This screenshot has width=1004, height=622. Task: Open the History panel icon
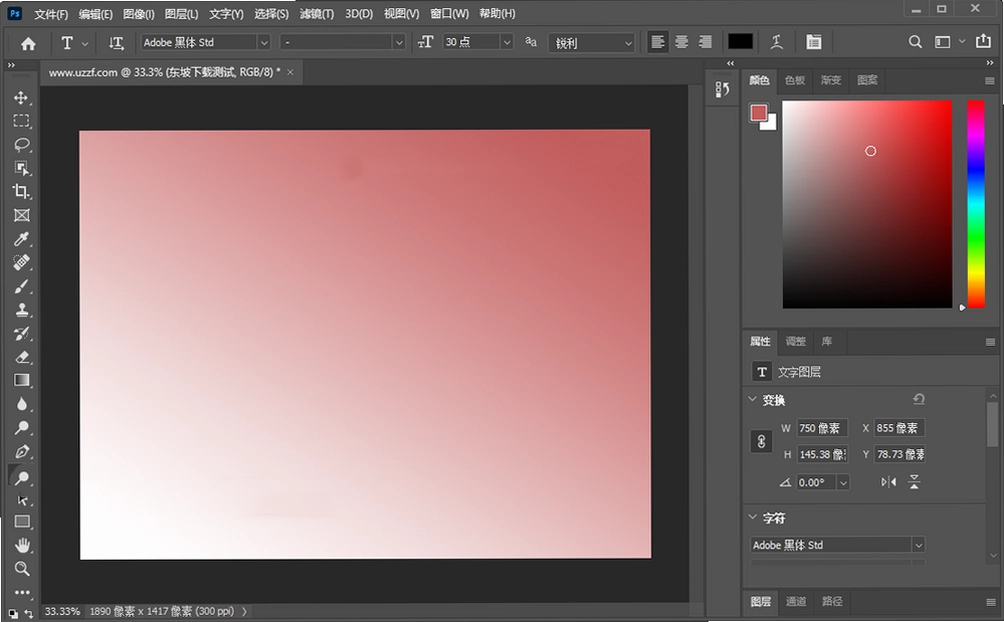coord(722,89)
